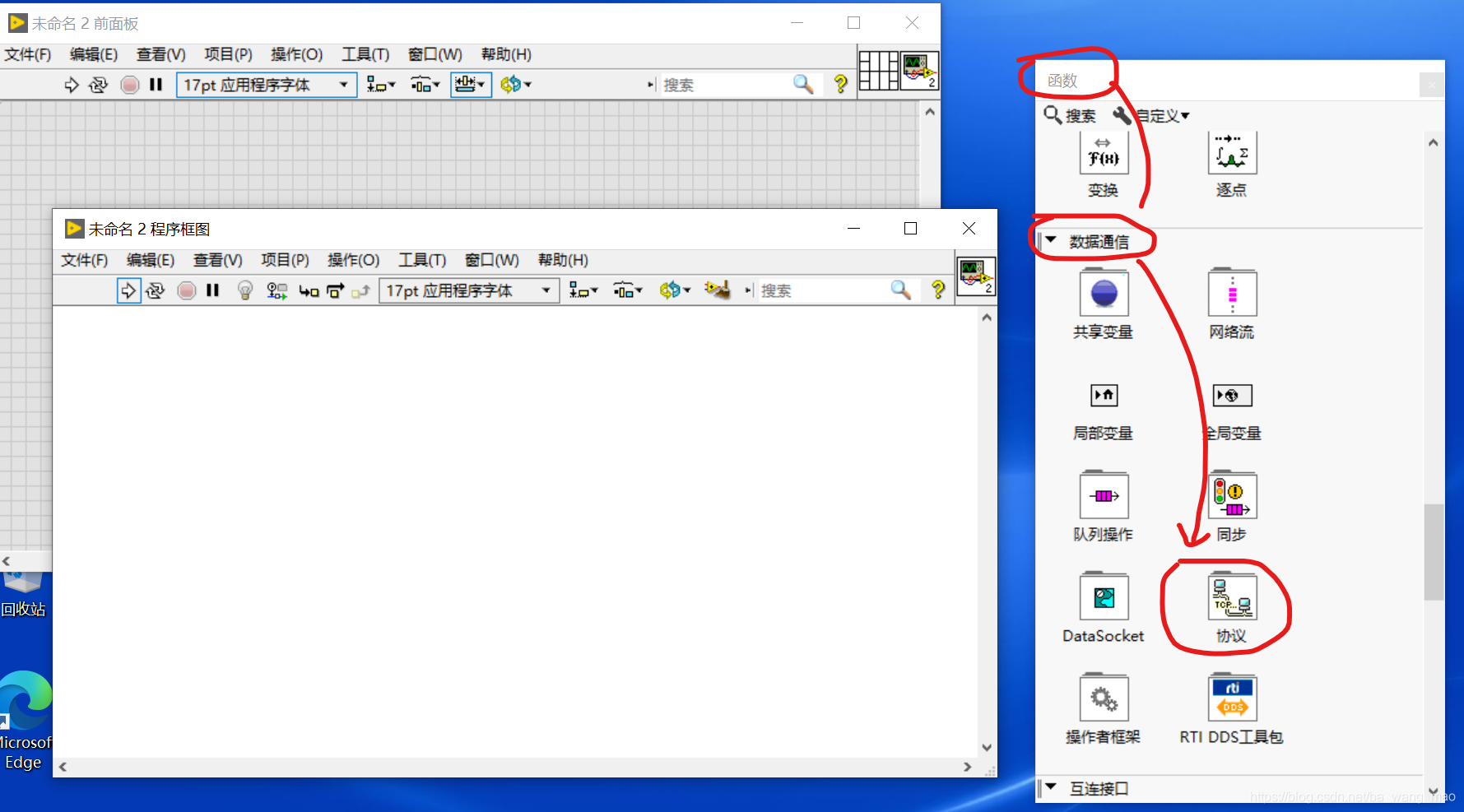This screenshot has height=812, width=1464.
Task: Pause execution using the pause toolbar button
Action: 212,290
